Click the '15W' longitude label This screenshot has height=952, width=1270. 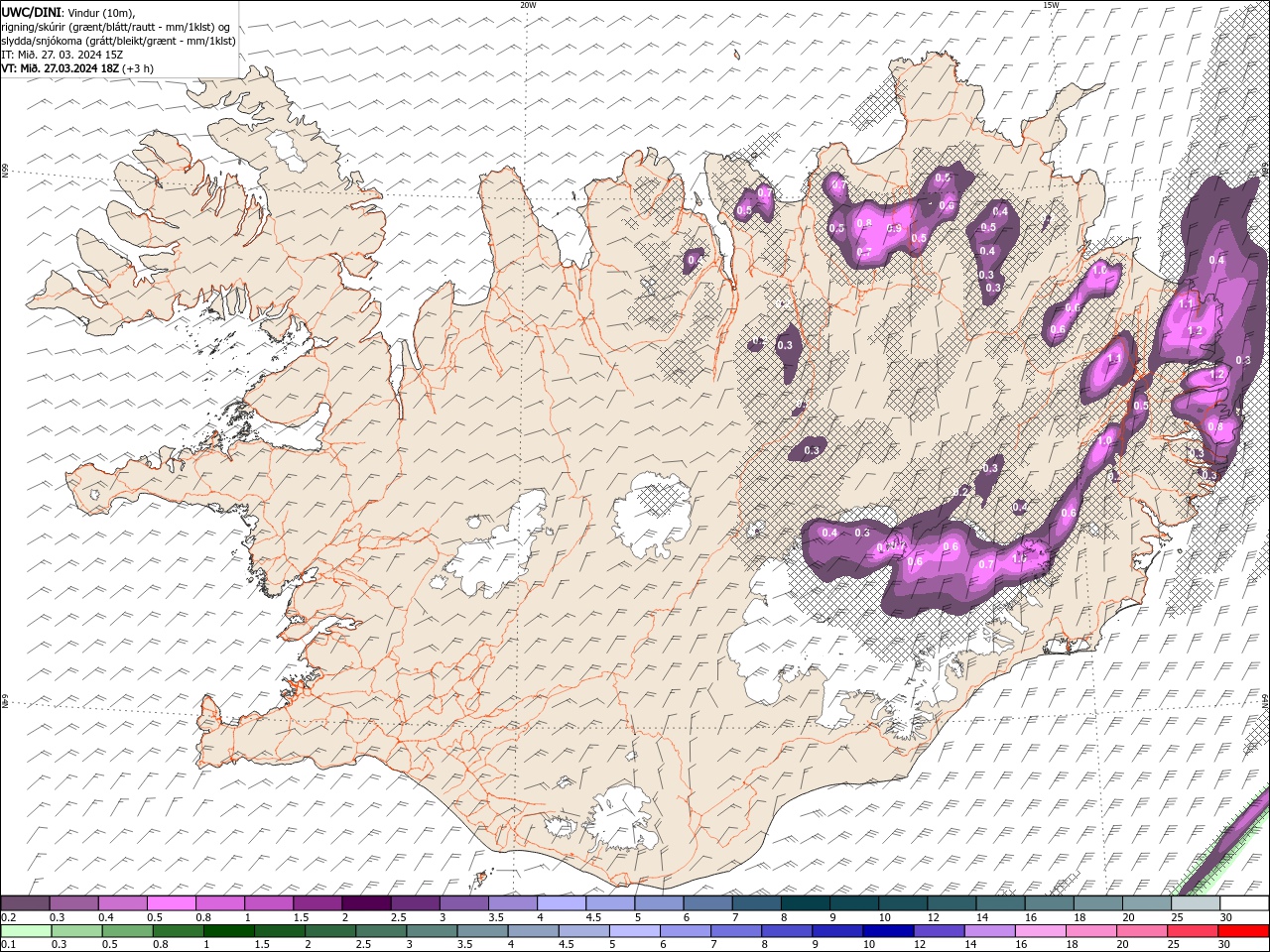tap(1051, 5)
